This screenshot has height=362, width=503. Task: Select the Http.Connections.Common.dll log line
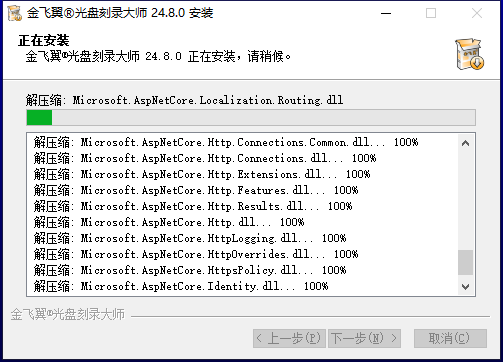coord(226,142)
